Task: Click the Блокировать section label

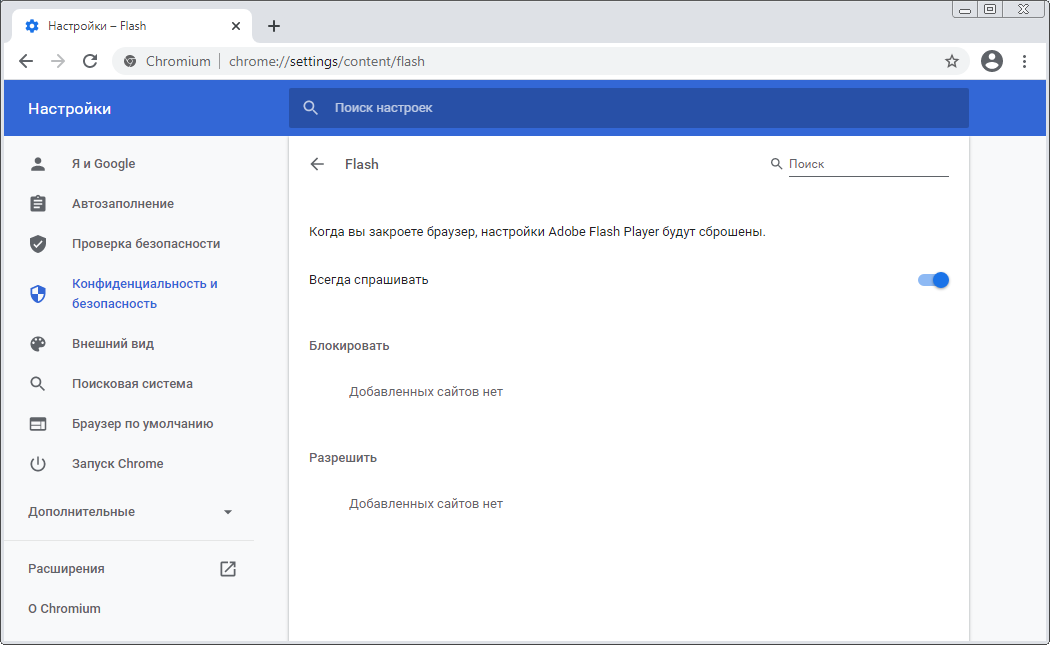Action: click(349, 346)
